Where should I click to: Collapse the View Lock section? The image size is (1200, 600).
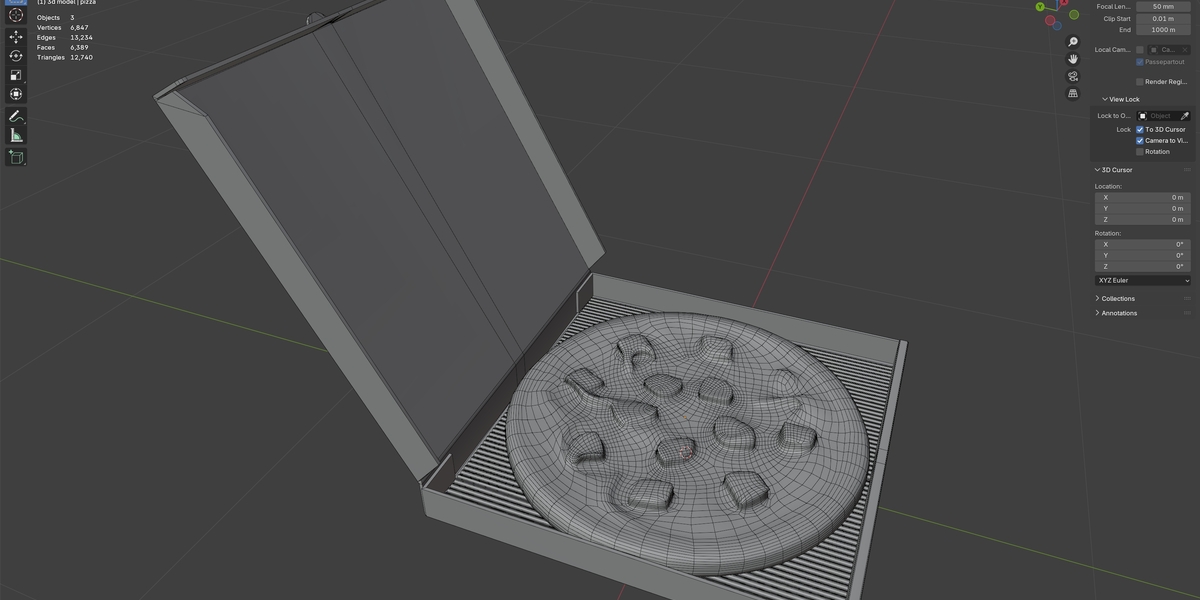point(1121,99)
